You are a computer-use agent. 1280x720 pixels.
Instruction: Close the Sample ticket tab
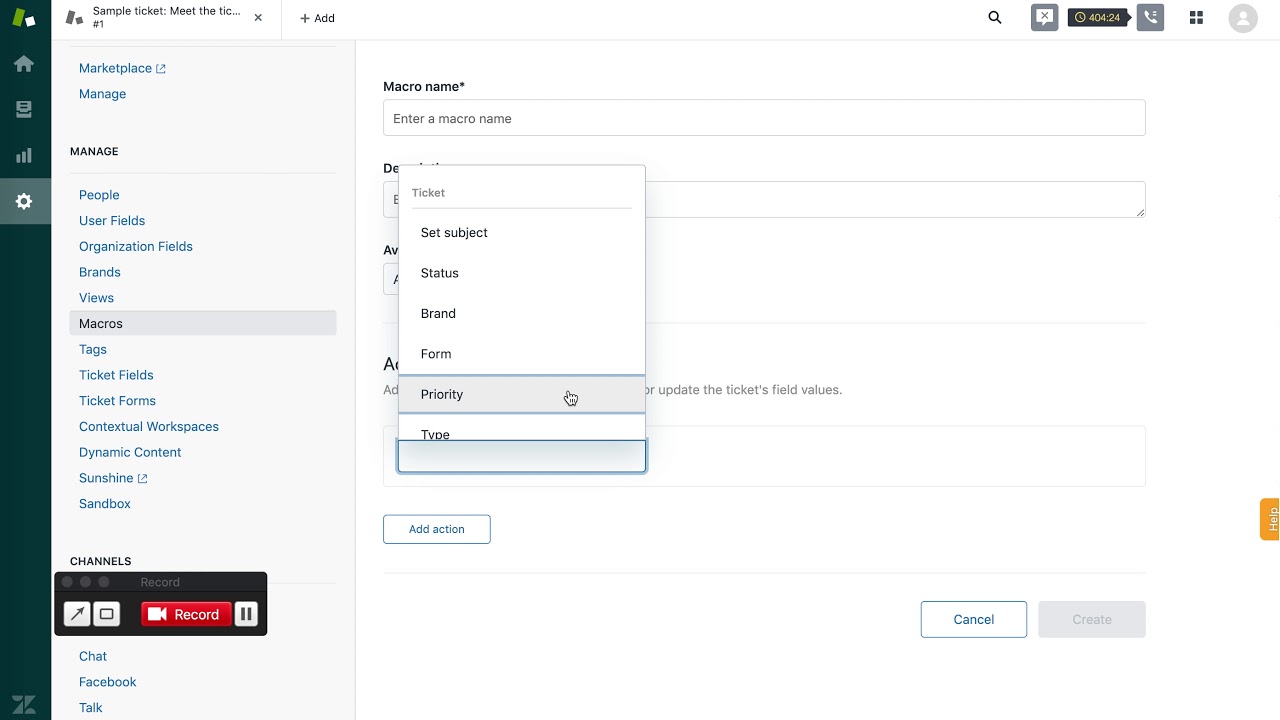(x=258, y=18)
